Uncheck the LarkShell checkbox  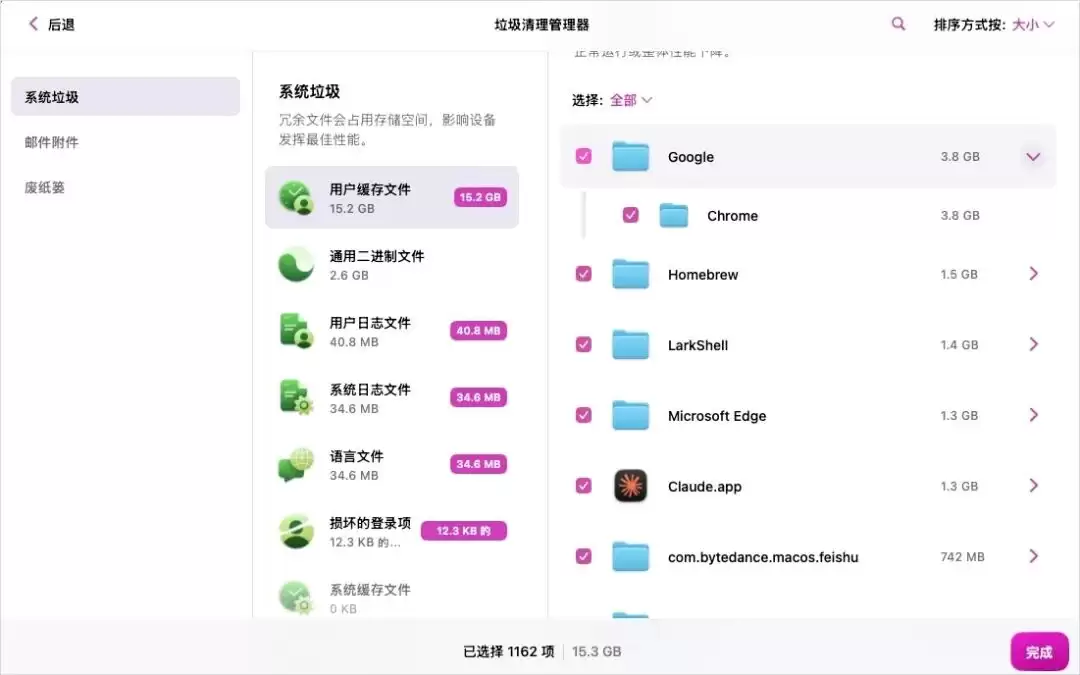(583, 344)
